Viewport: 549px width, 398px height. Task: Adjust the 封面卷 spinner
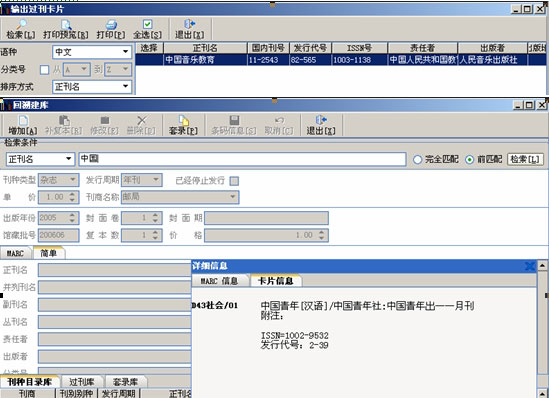155,218
